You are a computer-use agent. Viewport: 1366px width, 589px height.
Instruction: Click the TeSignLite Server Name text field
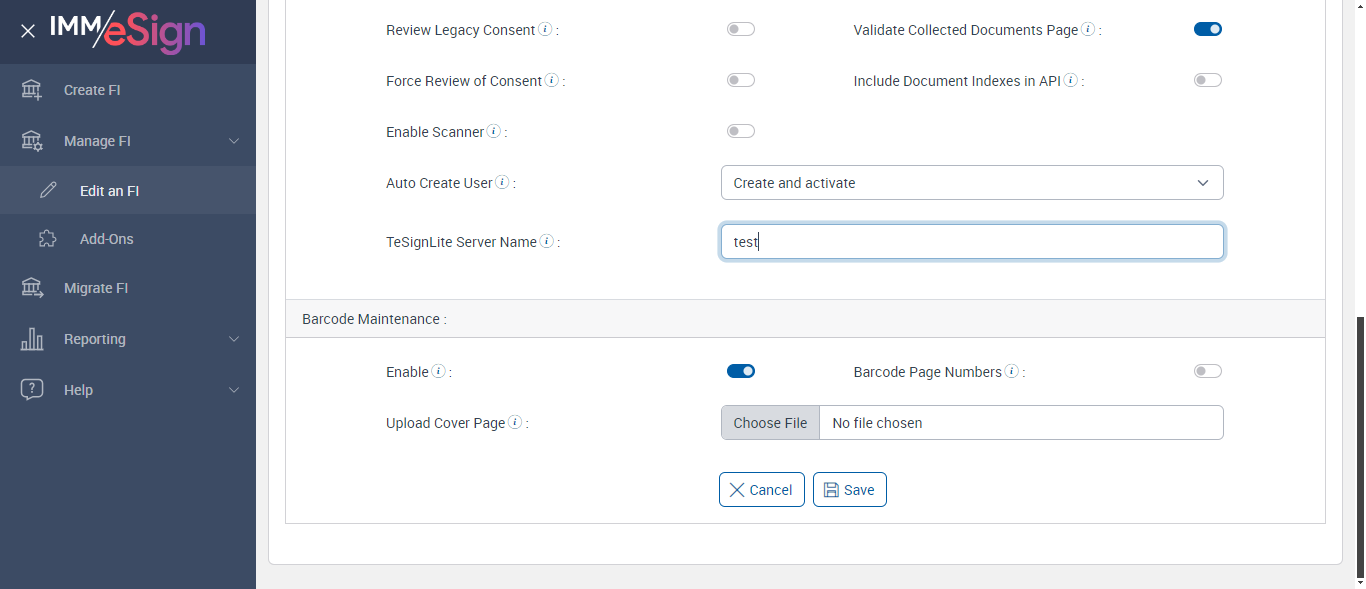click(x=972, y=242)
